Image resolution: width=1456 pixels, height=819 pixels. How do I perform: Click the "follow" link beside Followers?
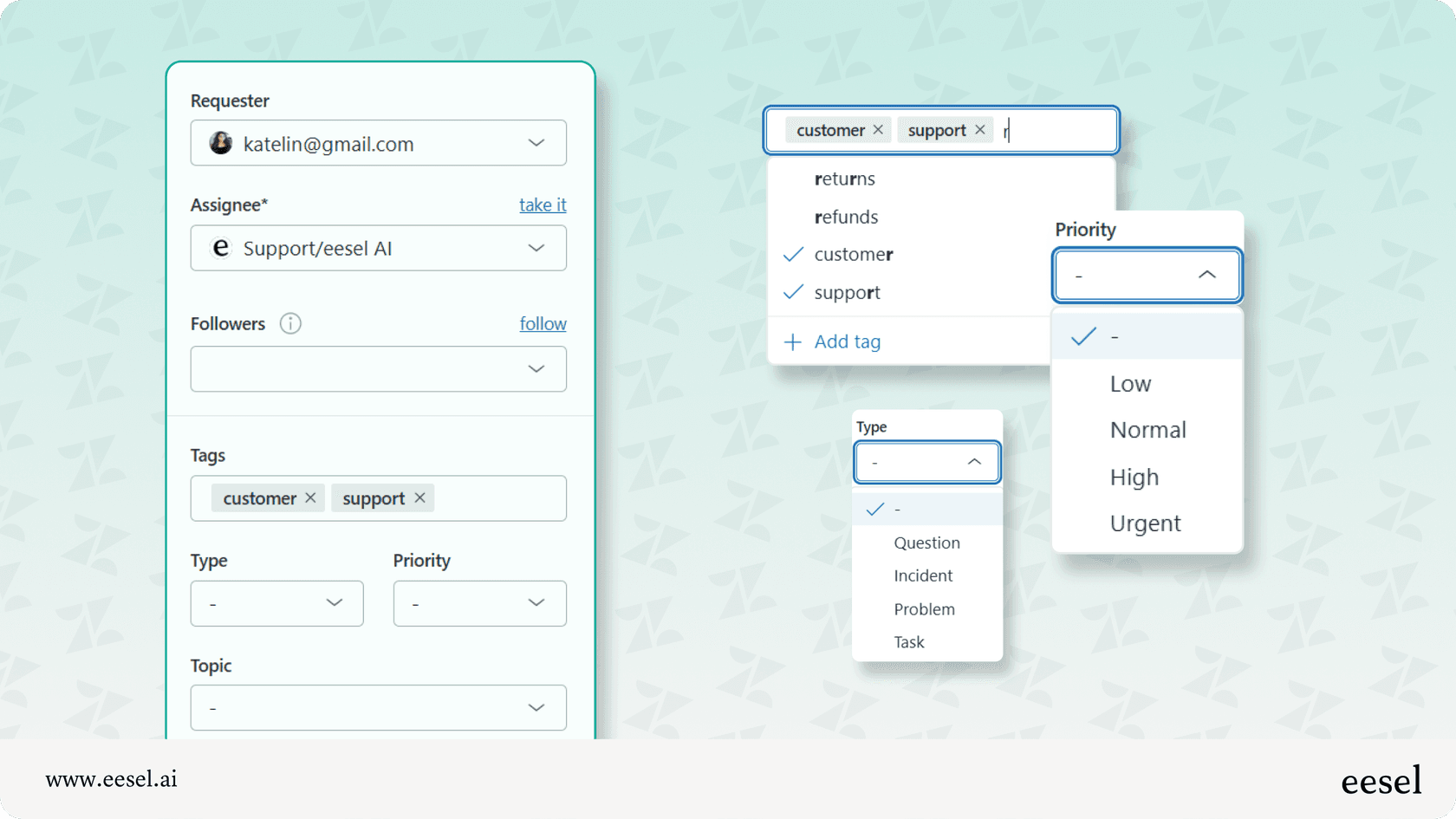pos(543,323)
